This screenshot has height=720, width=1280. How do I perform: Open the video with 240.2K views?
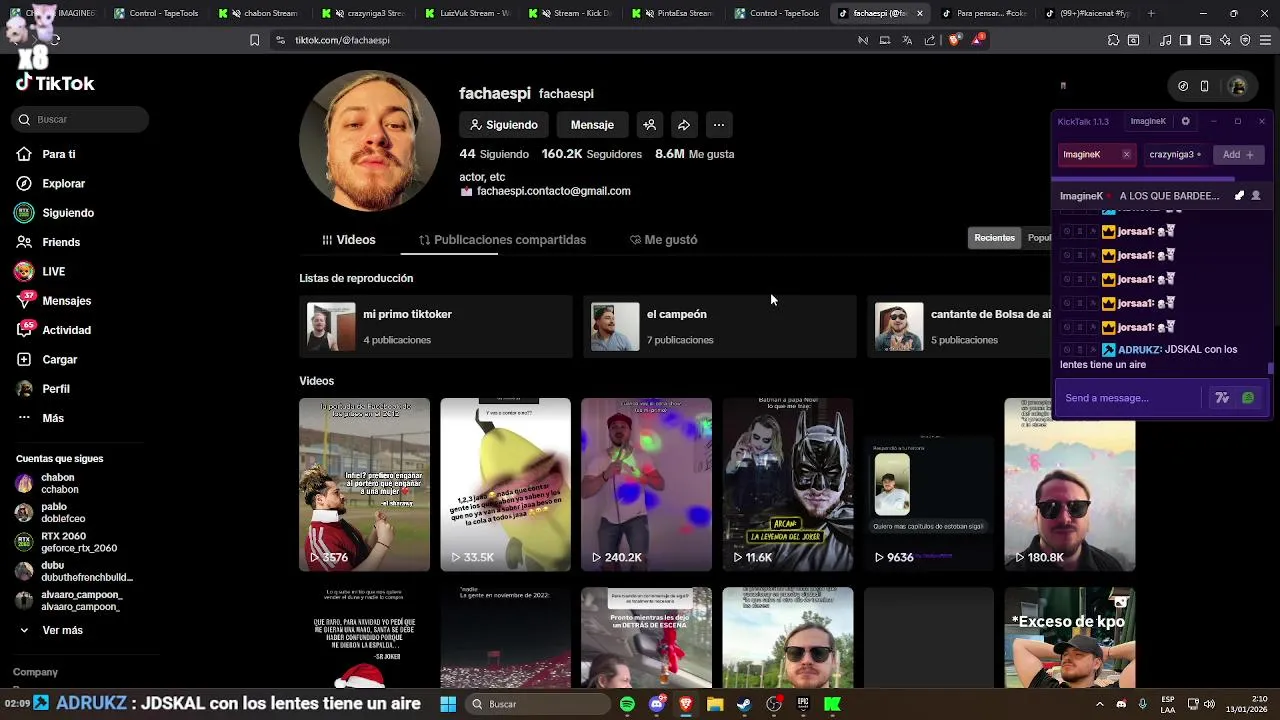click(x=646, y=484)
